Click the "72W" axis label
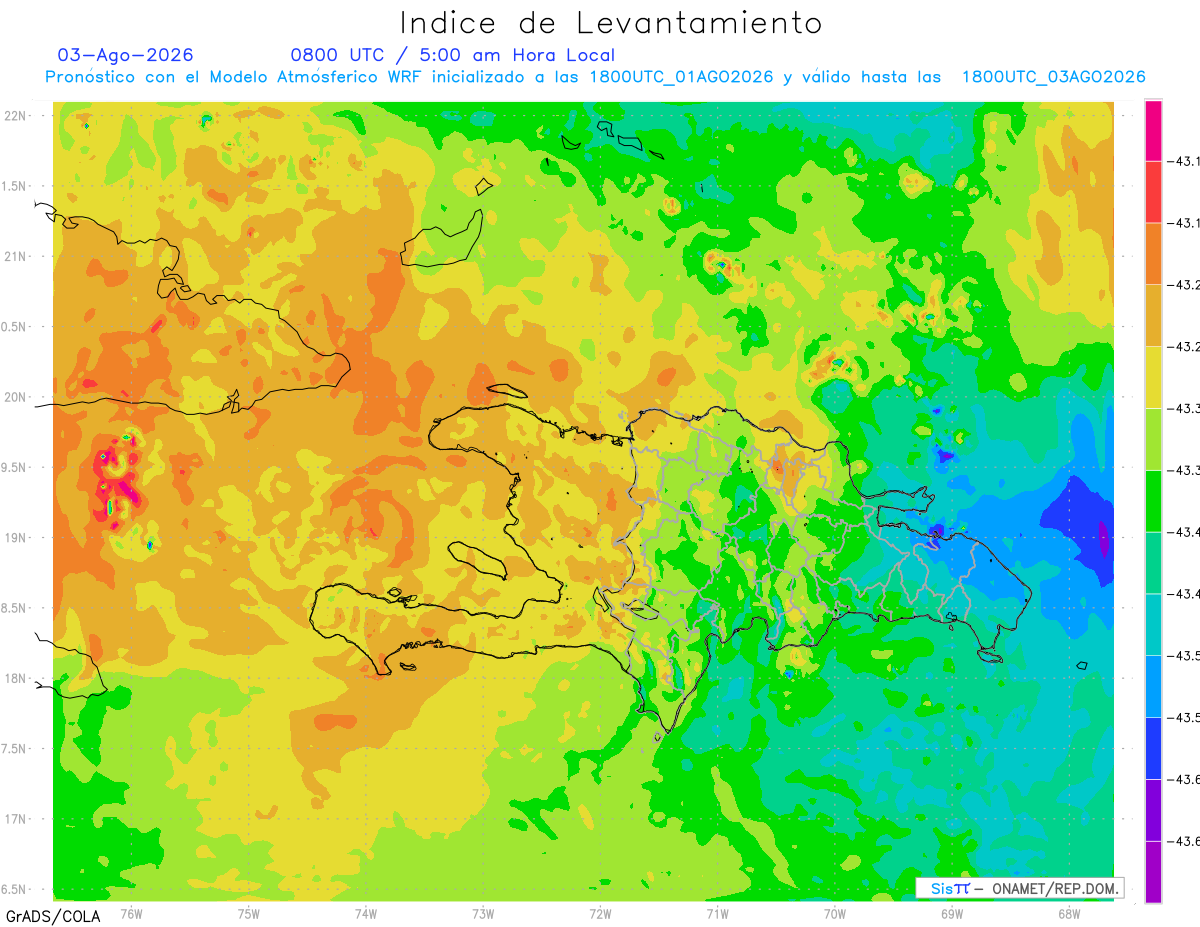This screenshot has width=1200, height=927. tap(600, 914)
